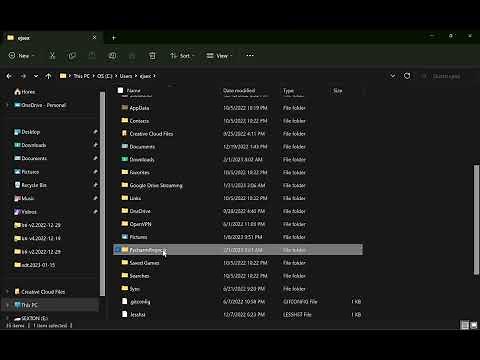Close the current Explorer tab
The height and width of the screenshot is (360, 480).
94,38
